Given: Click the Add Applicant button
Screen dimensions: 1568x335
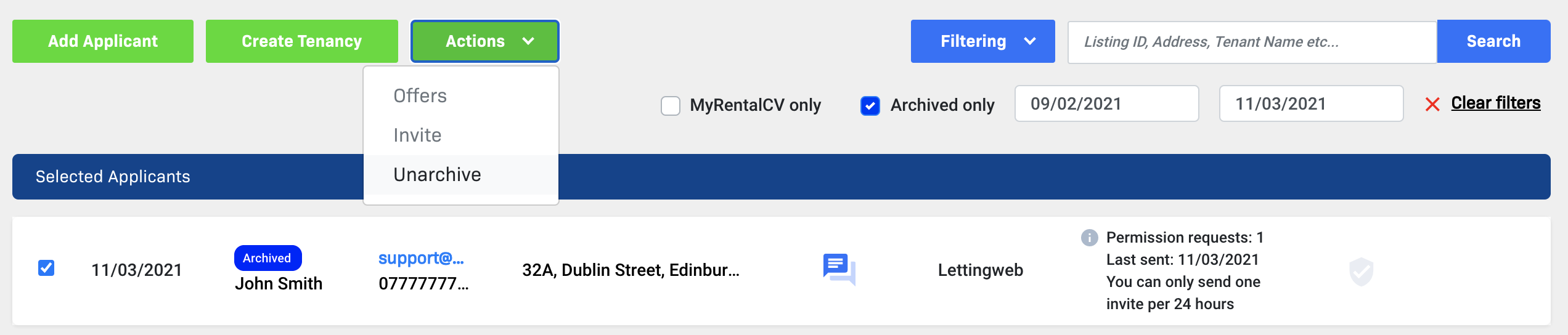Looking at the screenshot, I should [103, 41].
